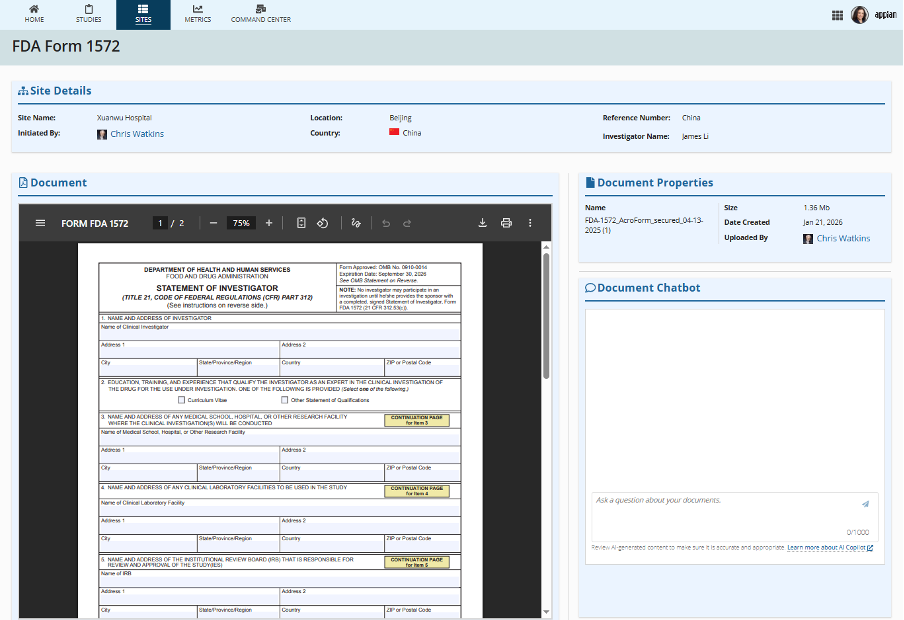Open Chris Watkins profile under Initiated By

point(137,134)
